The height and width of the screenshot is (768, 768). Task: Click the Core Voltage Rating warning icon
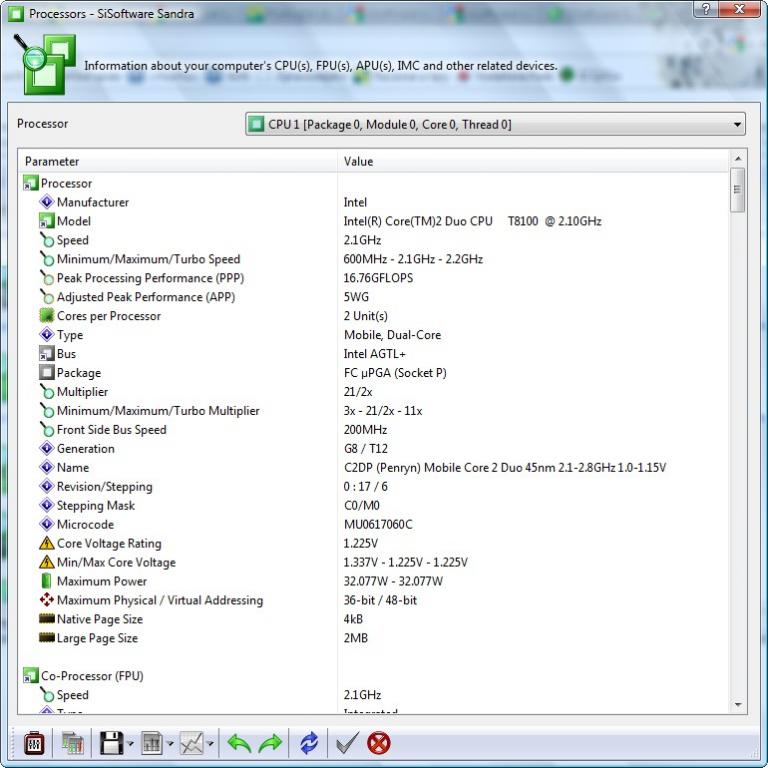point(47,543)
